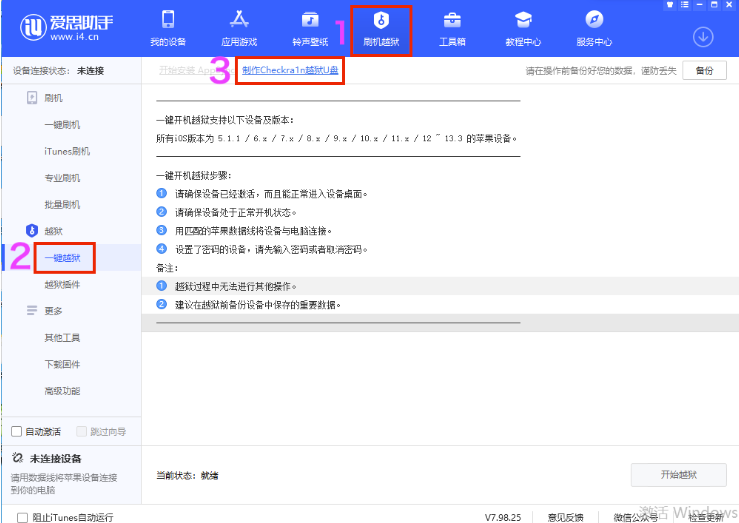Click the 更多 list icon in sidebar
Screen dimensions: 739x523
[32, 311]
